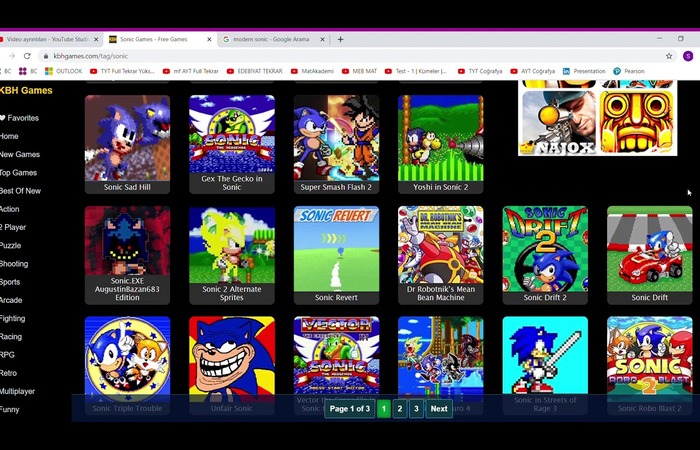Open the red car Sonic Drift game
The image size is (700, 450).
click(x=650, y=255)
